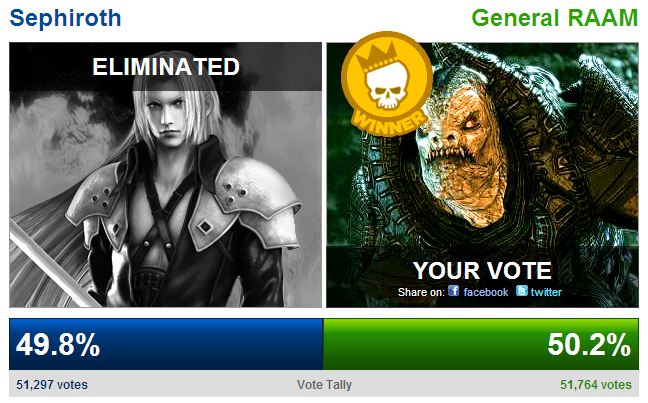This screenshot has width=648, height=403.
Task: Click the WINNER ribbon text
Action: point(388,123)
